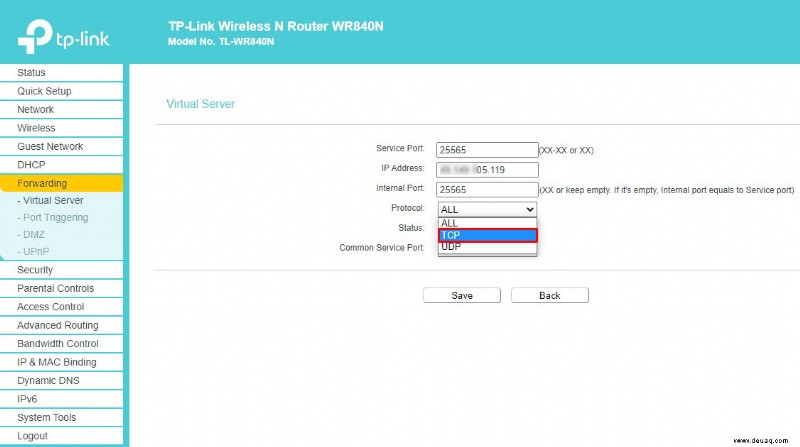Choose ALL in protocol list

(x=487, y=223)
